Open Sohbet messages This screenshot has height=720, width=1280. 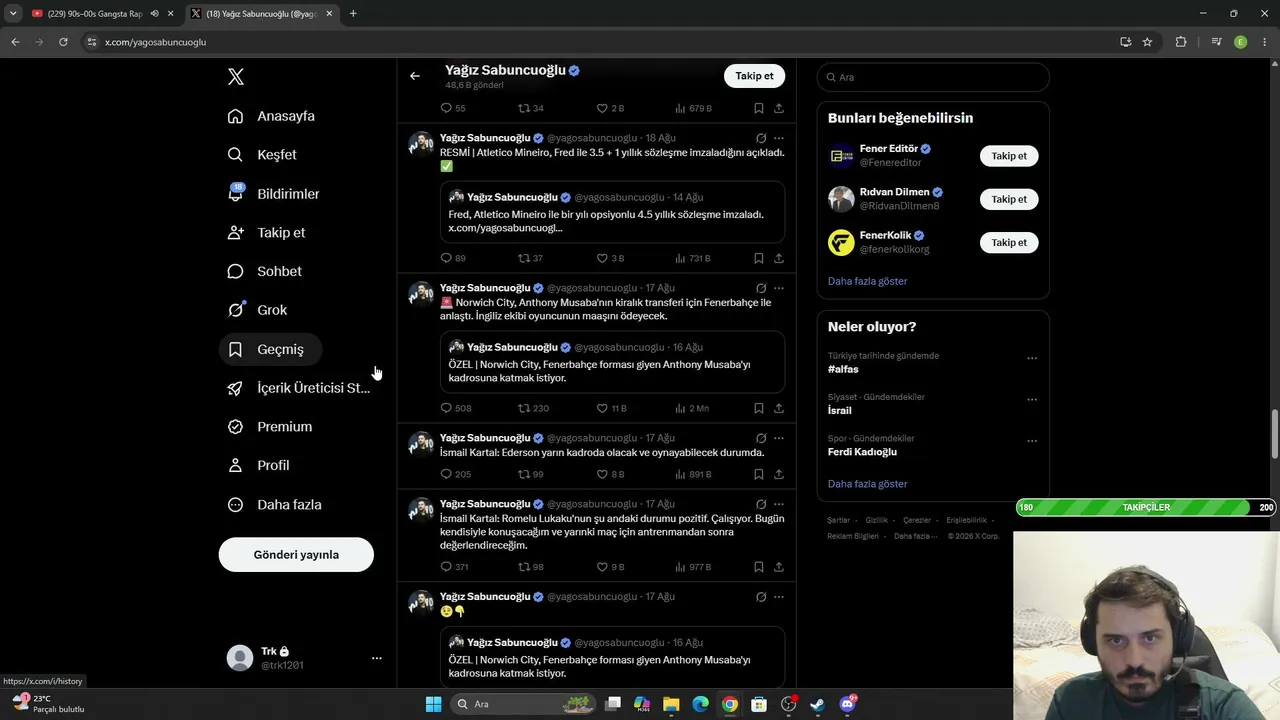pyautogui.click(x=265, y=271)
